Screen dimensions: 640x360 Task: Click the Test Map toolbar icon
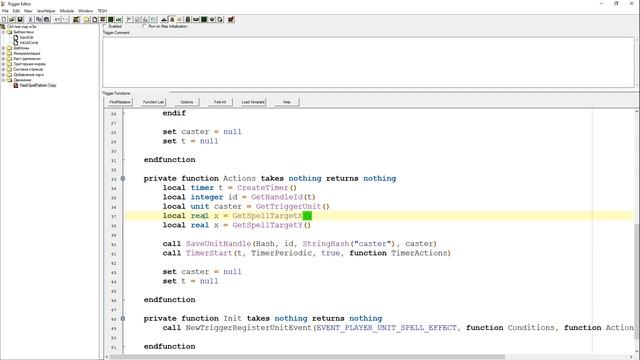(231, 20)
